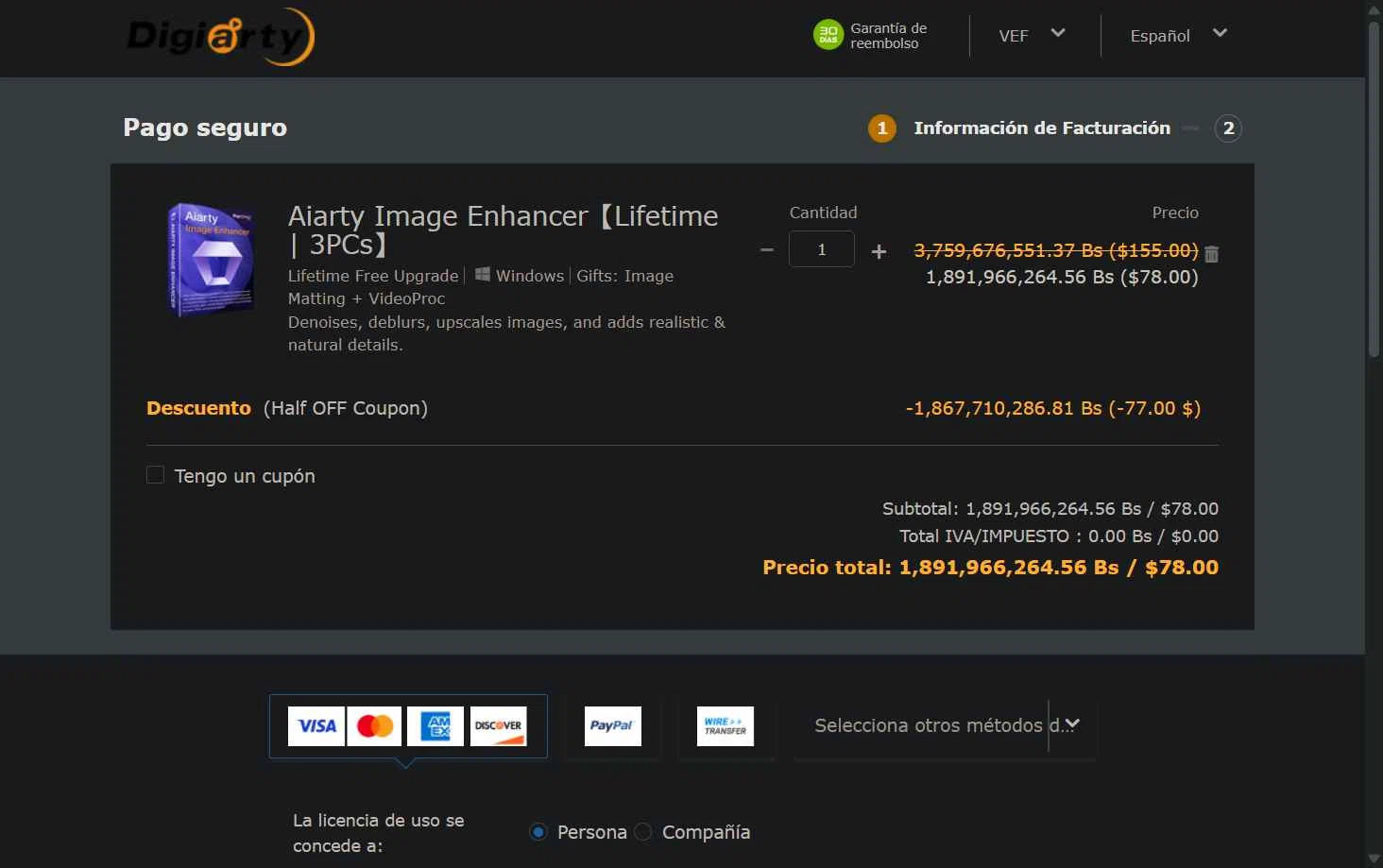Expand 'Selecciona otros métodos' dropdown
Screen dimensions: 1383x868
click(945, 725)
